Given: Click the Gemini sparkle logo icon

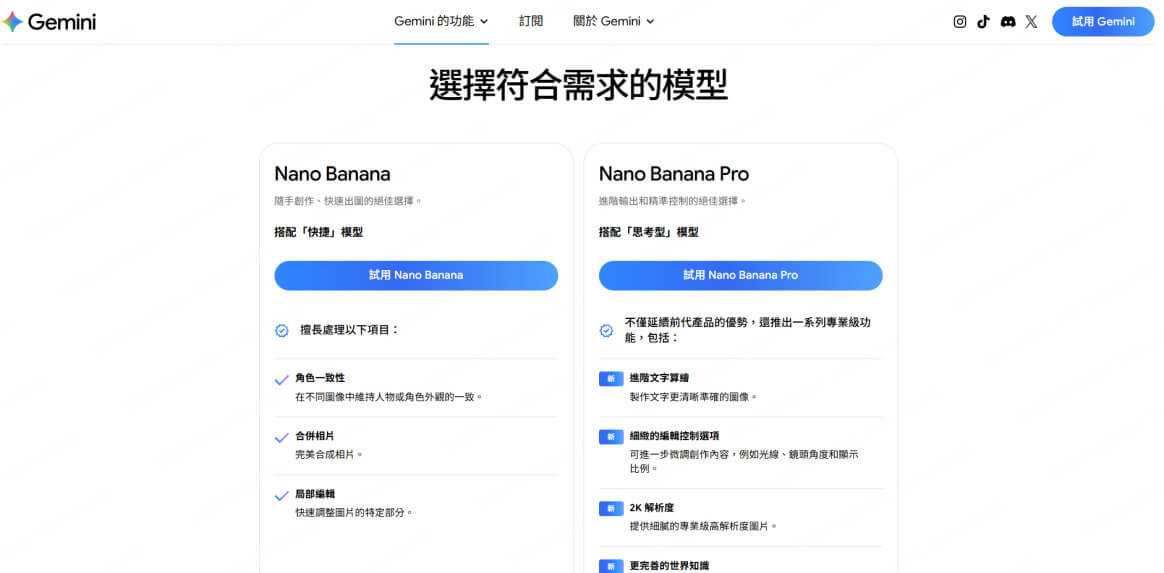Looking at the screenshot, I should [13, 22].
